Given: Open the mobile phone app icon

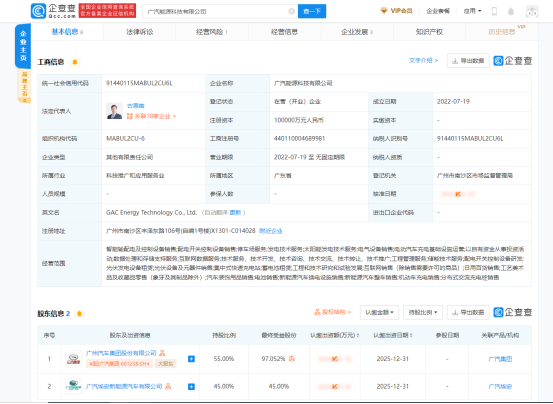Looking at the screenshot, I should click(494, 11).
